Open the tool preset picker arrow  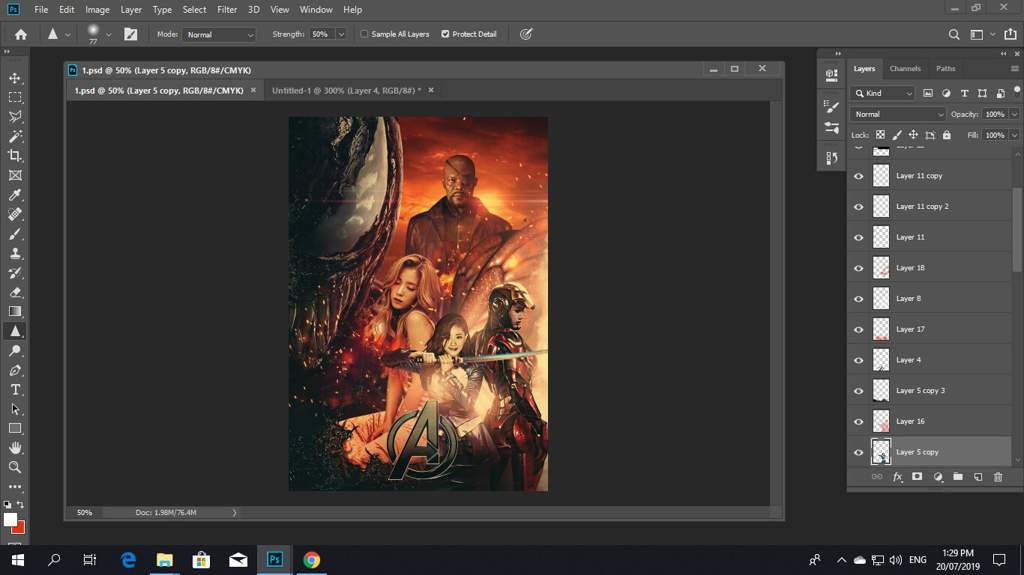tap(67, 35)
